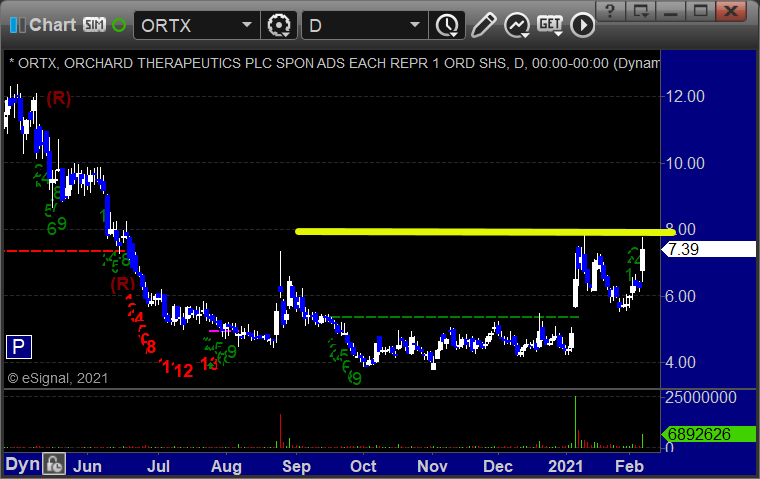This screenshot has height=479, width=760.
Task: Click the lower red (R) marker near July
Action: pyautogui.click(x=123, y=284)
